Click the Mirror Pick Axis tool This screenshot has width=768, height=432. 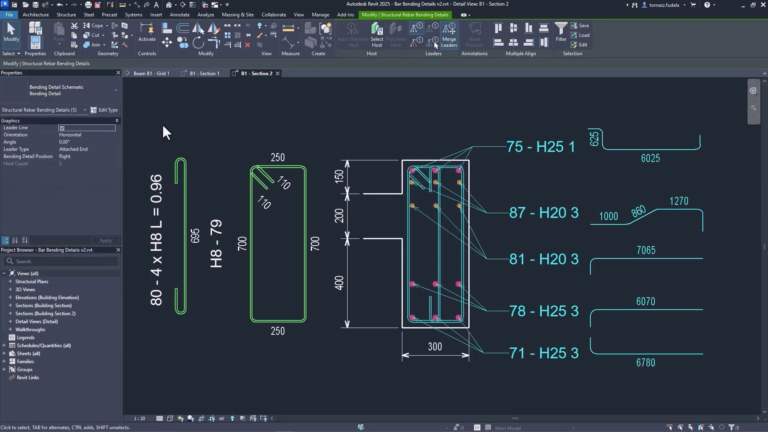[x=198, y=28]
